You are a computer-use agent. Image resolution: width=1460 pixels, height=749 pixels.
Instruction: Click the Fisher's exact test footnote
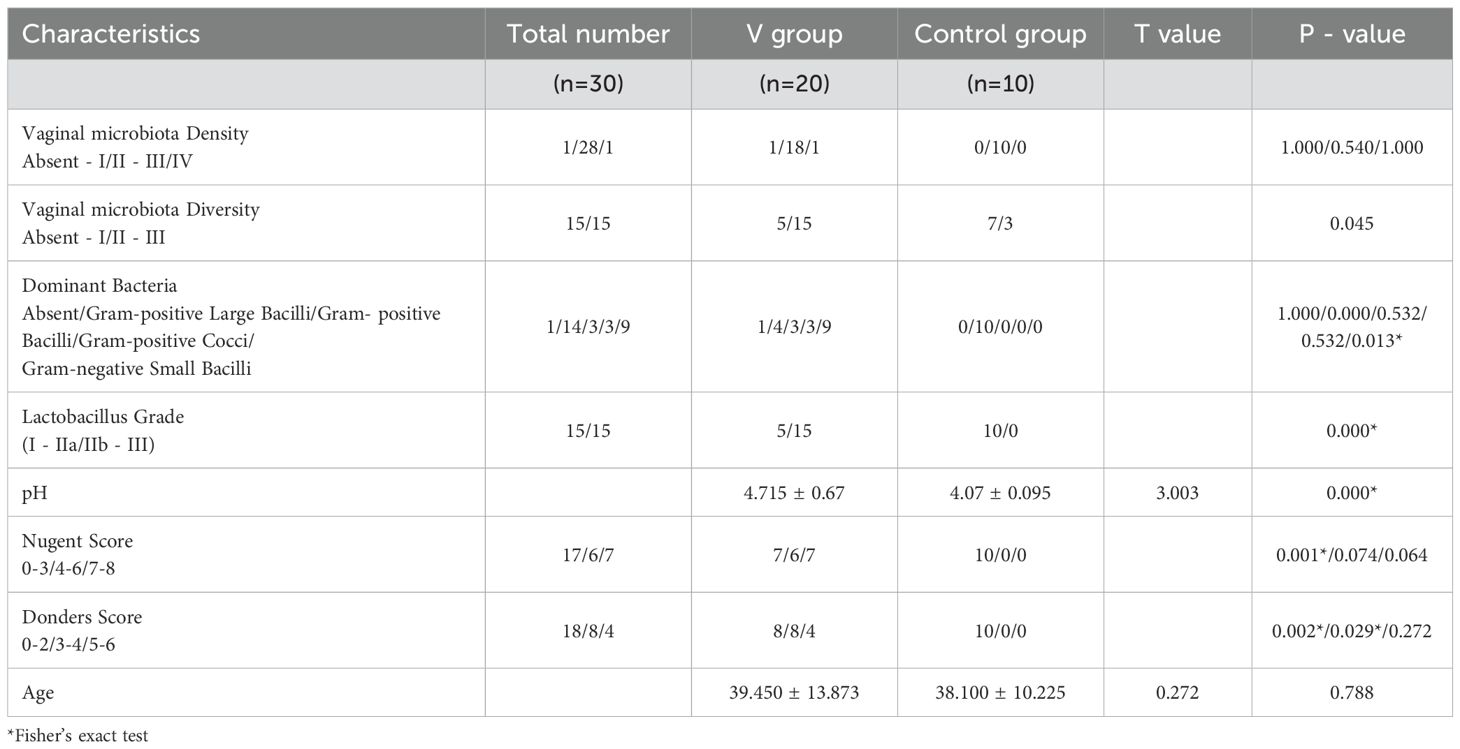point(78,736)
